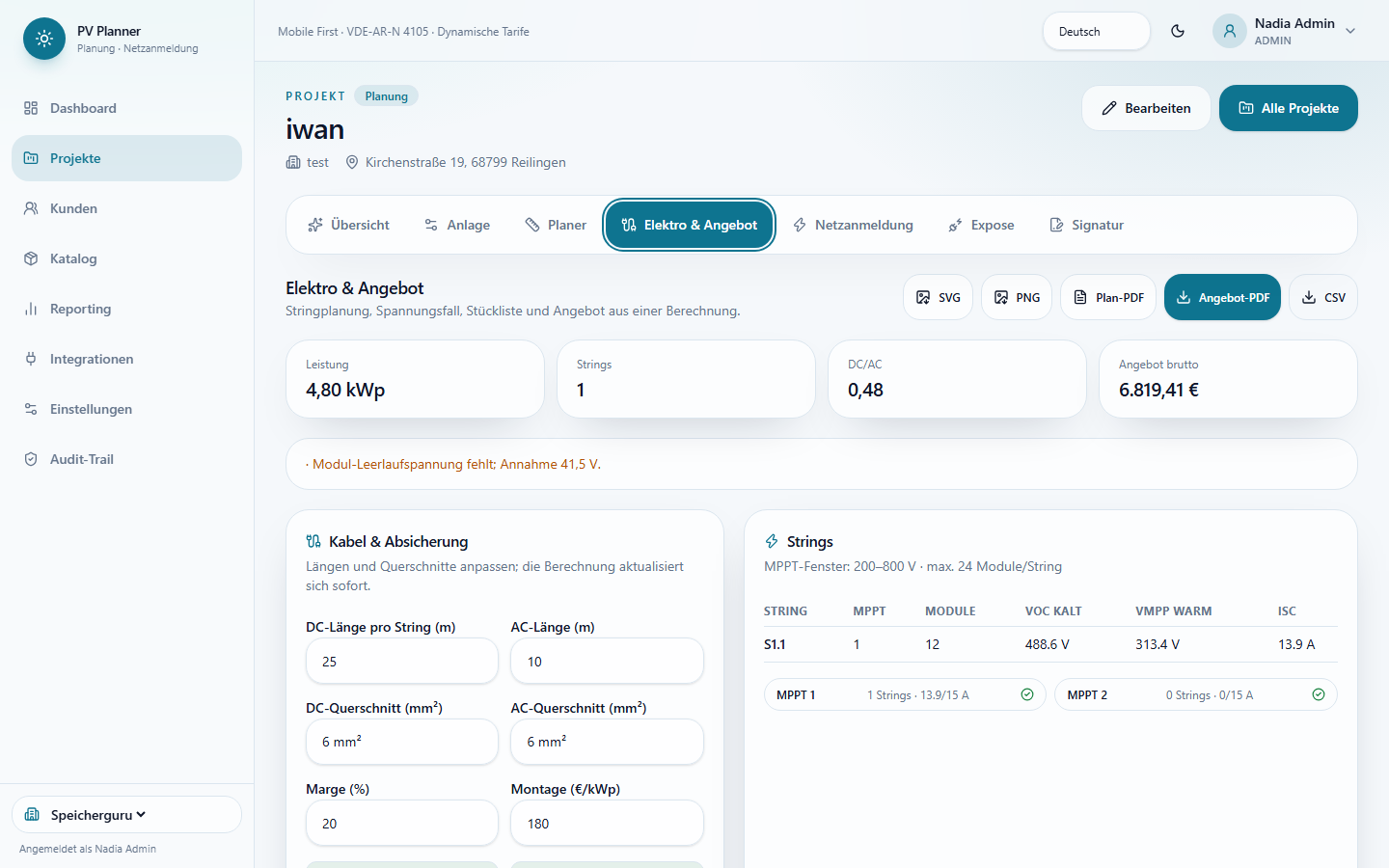Toggle dark mode moon icon

click(1178, 31)
